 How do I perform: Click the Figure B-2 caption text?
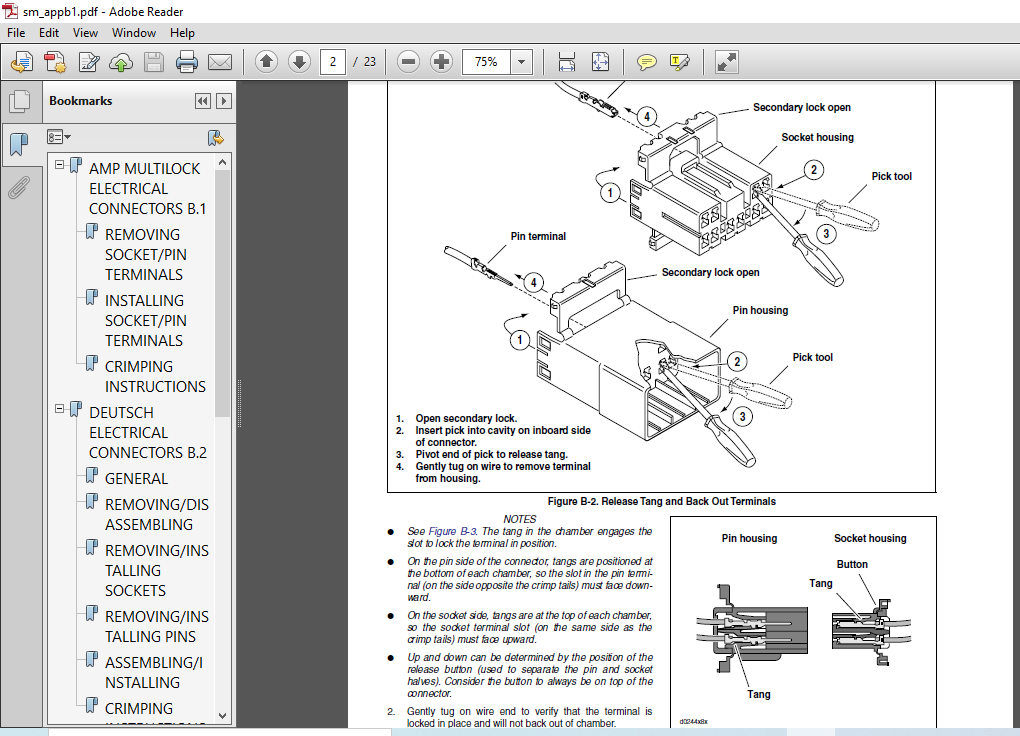click(x=662, y=501)
